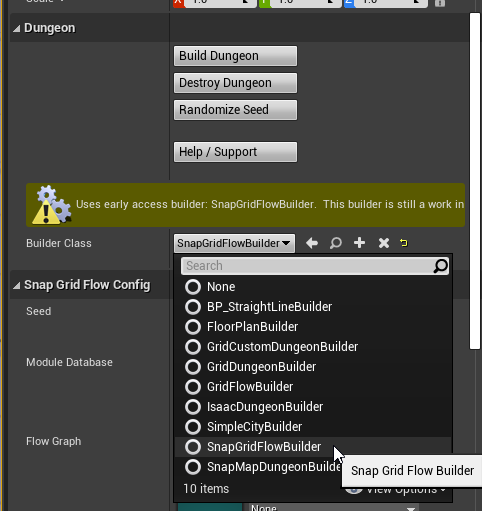This screenshot has height=511, width=482.
Task: Click the scale lock icon at top
Action: (x=440, y=3)
